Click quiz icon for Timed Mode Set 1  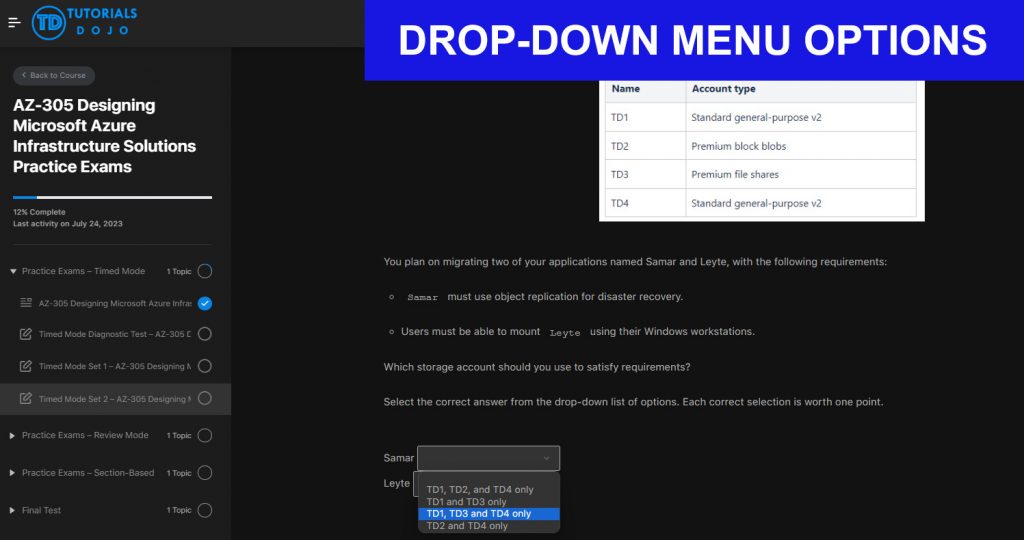pos(26,366)
